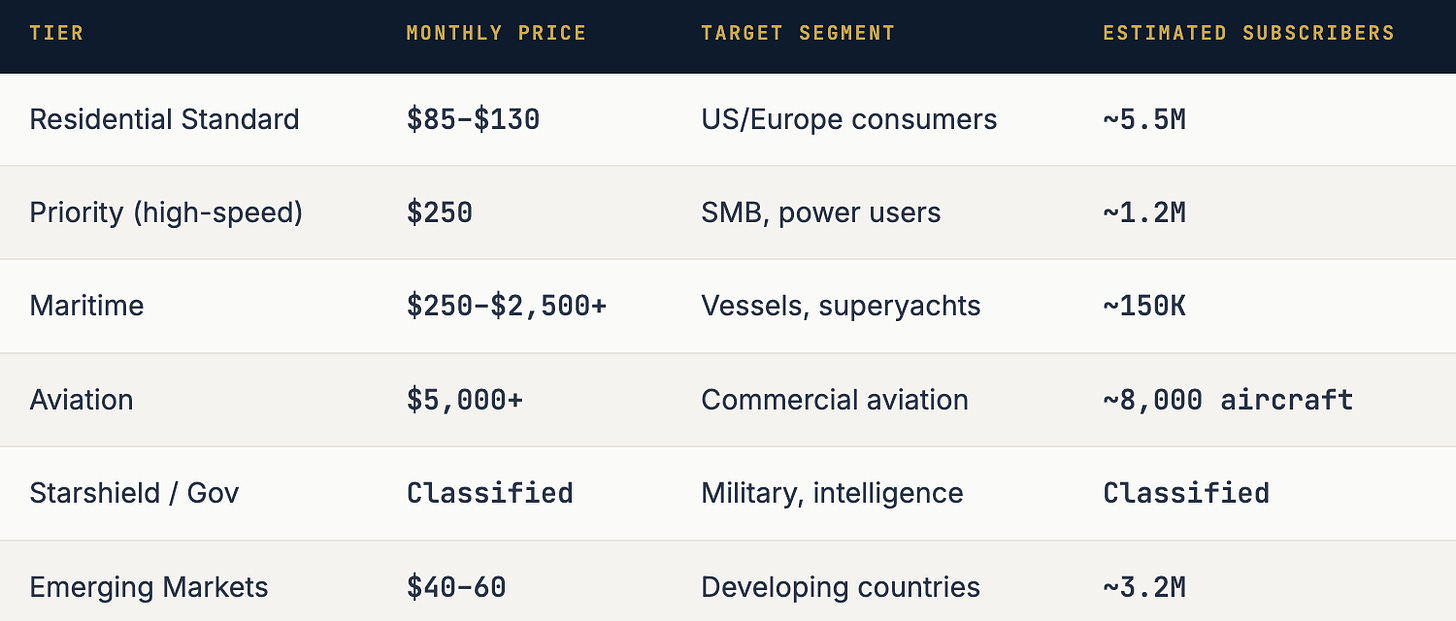Select the SMB, power users cell
Screen dimensions: 1456x621
click(821, 213)
